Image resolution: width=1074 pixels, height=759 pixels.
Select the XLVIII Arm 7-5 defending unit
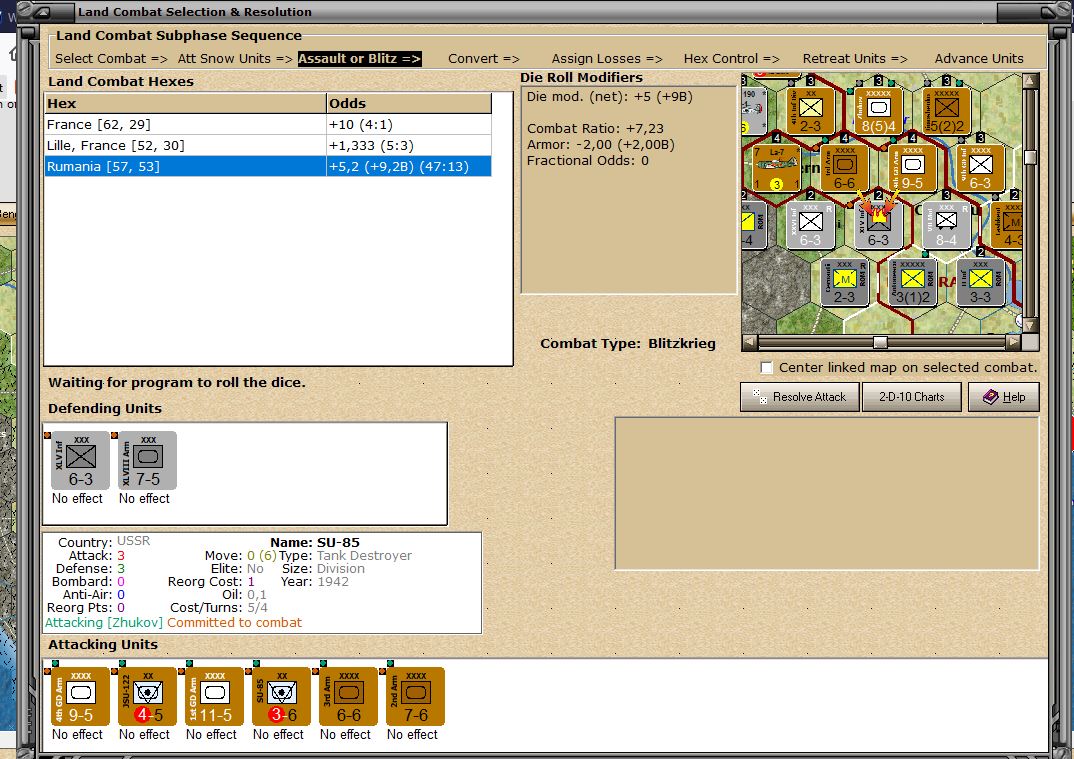click(x=147, y=460)
